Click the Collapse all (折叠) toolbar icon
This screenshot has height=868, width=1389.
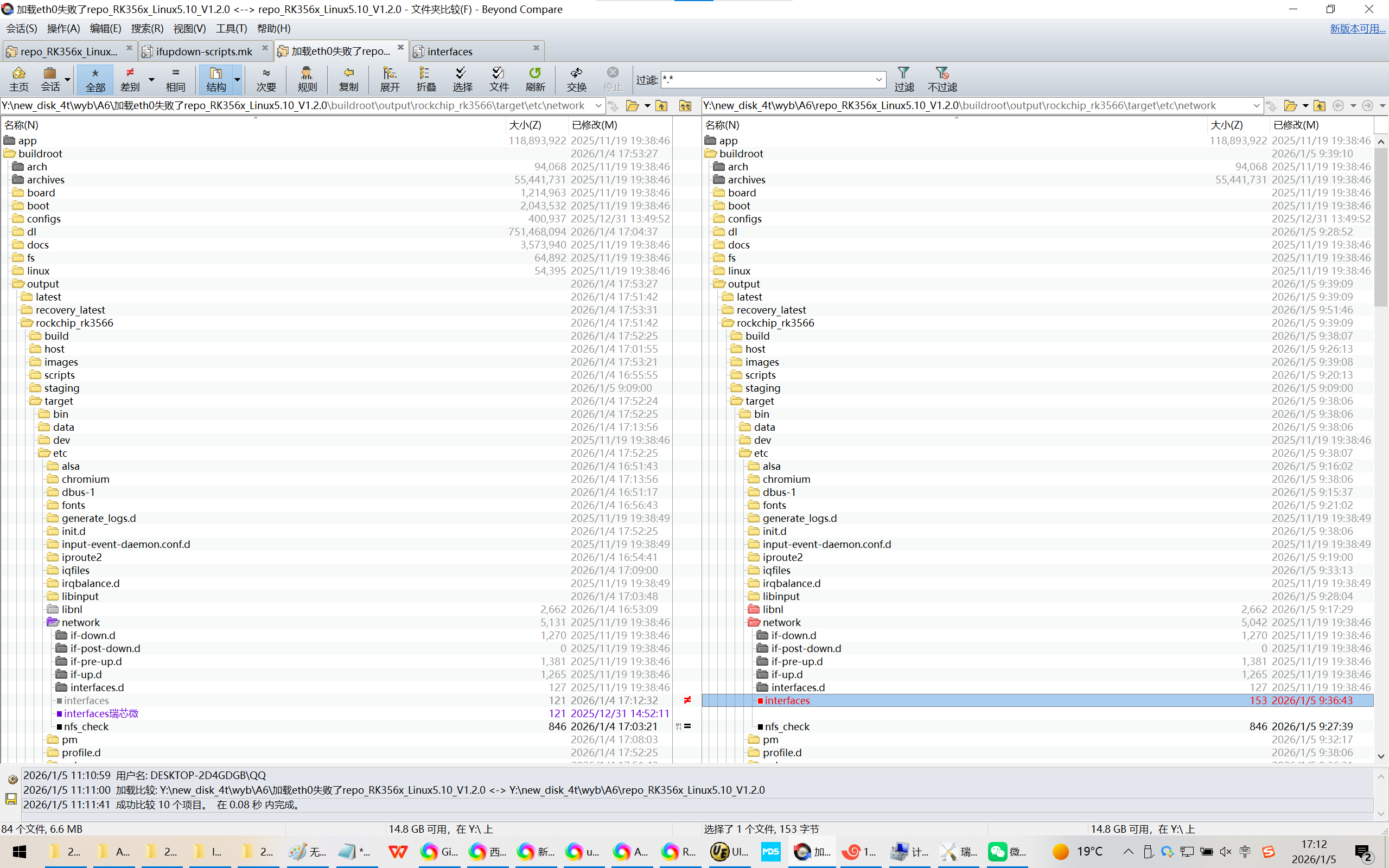click(425, 79)
